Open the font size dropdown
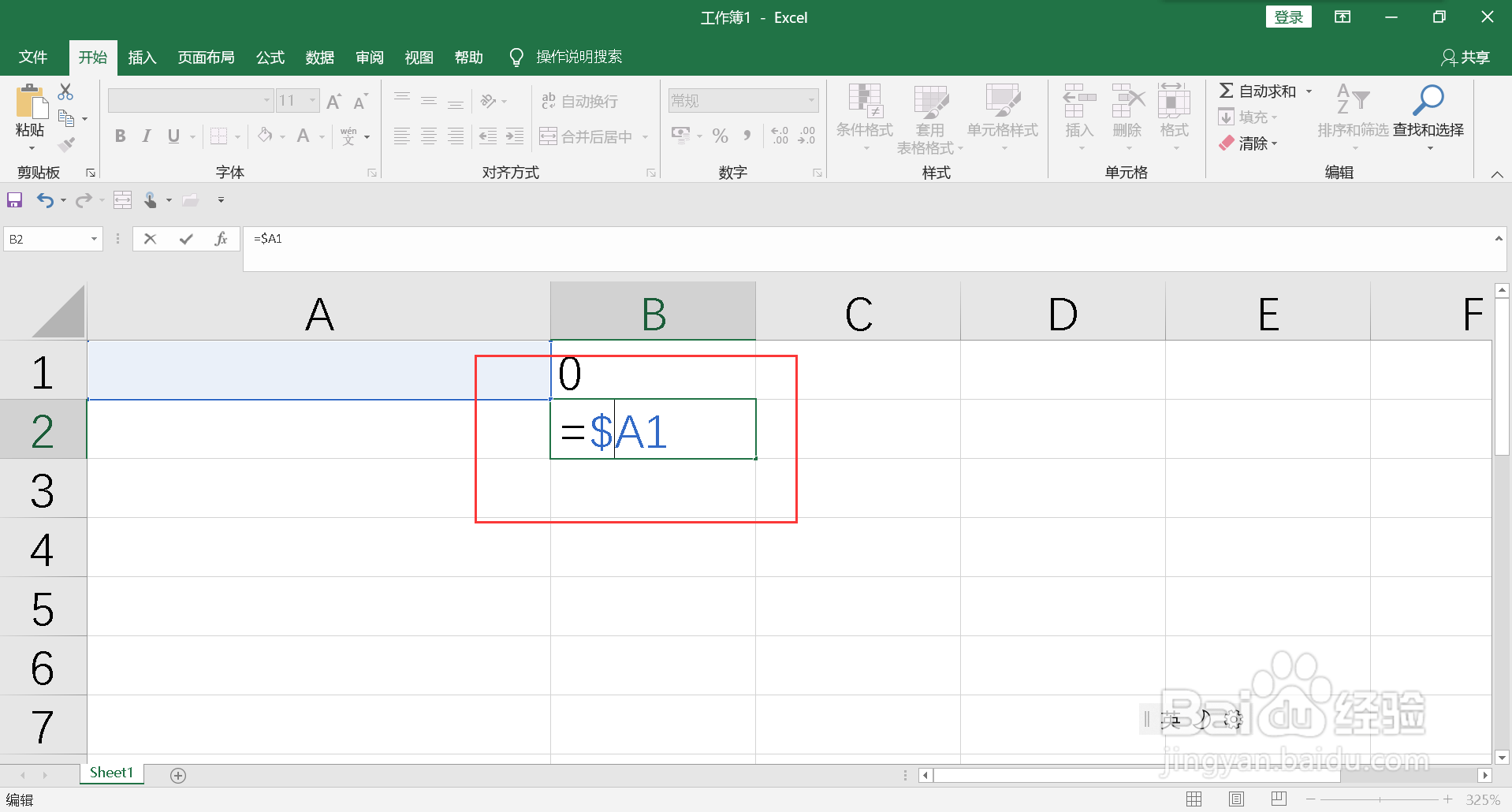 tap(311, 100)
